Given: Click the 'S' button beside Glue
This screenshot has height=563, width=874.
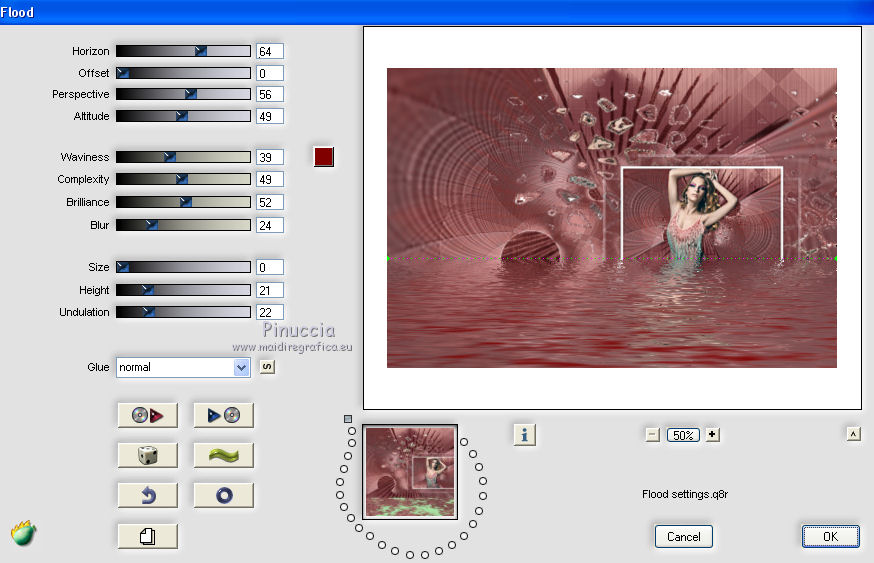Looking at the screenshot, I should [268, 367].
